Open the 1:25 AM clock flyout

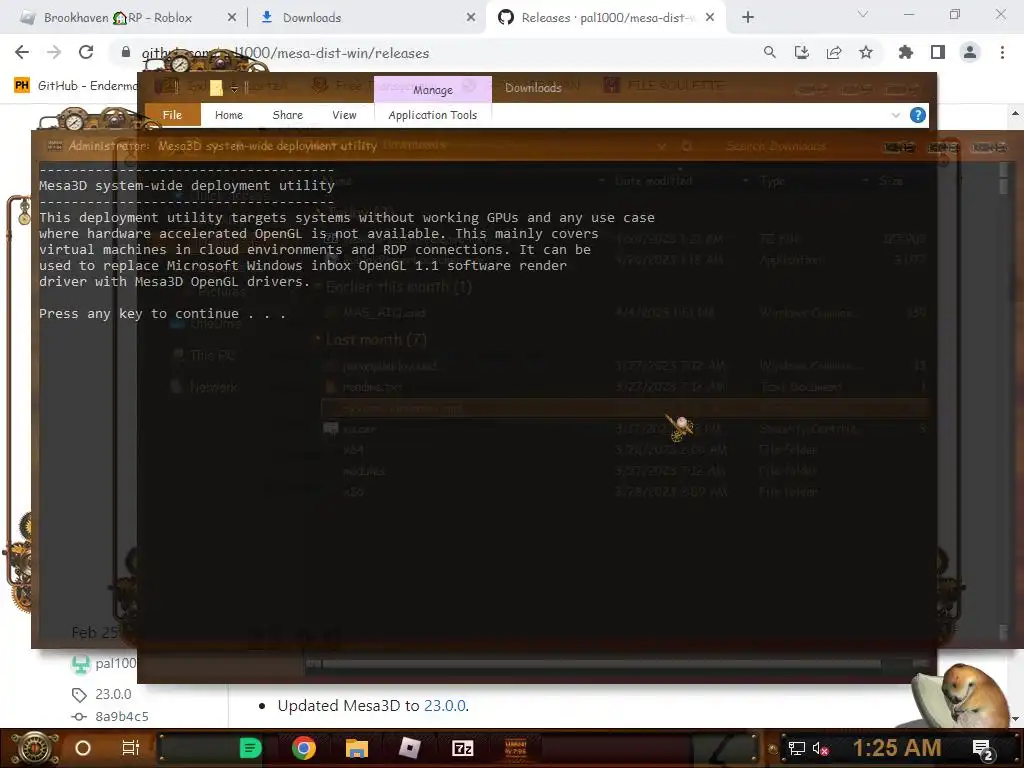pyautogui.click(x=897, y=748)
